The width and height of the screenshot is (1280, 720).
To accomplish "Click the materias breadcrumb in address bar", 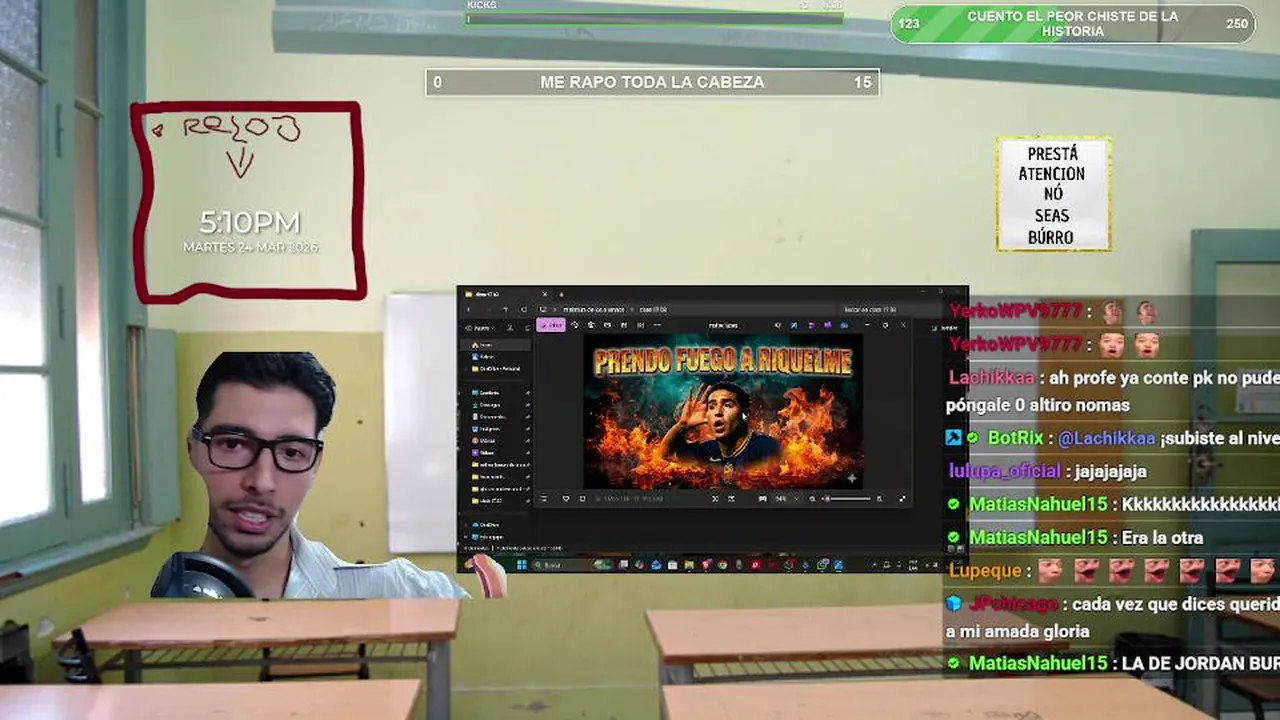I will point(594,310).
